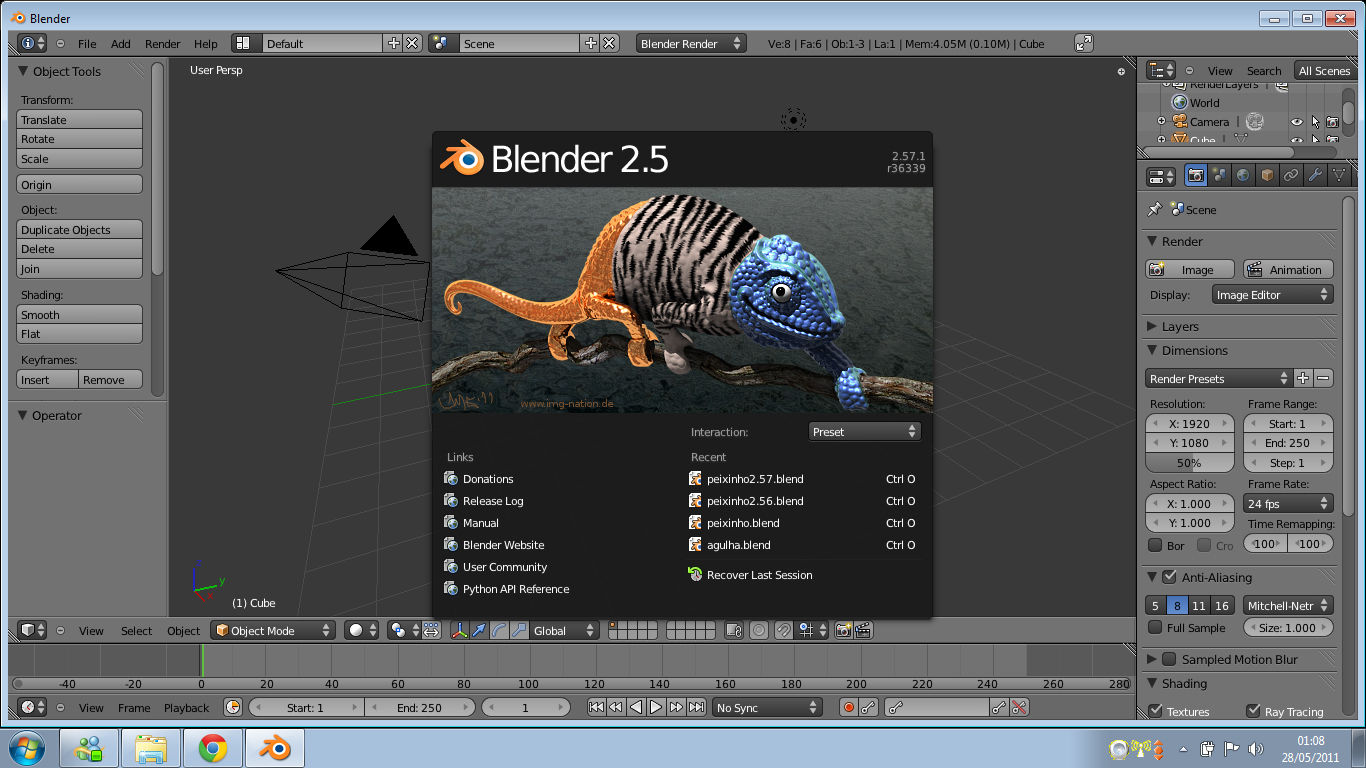1366x768 pixels.
Task: Open the Object Constraints chain-link icon
Action: pos(1292,176)
